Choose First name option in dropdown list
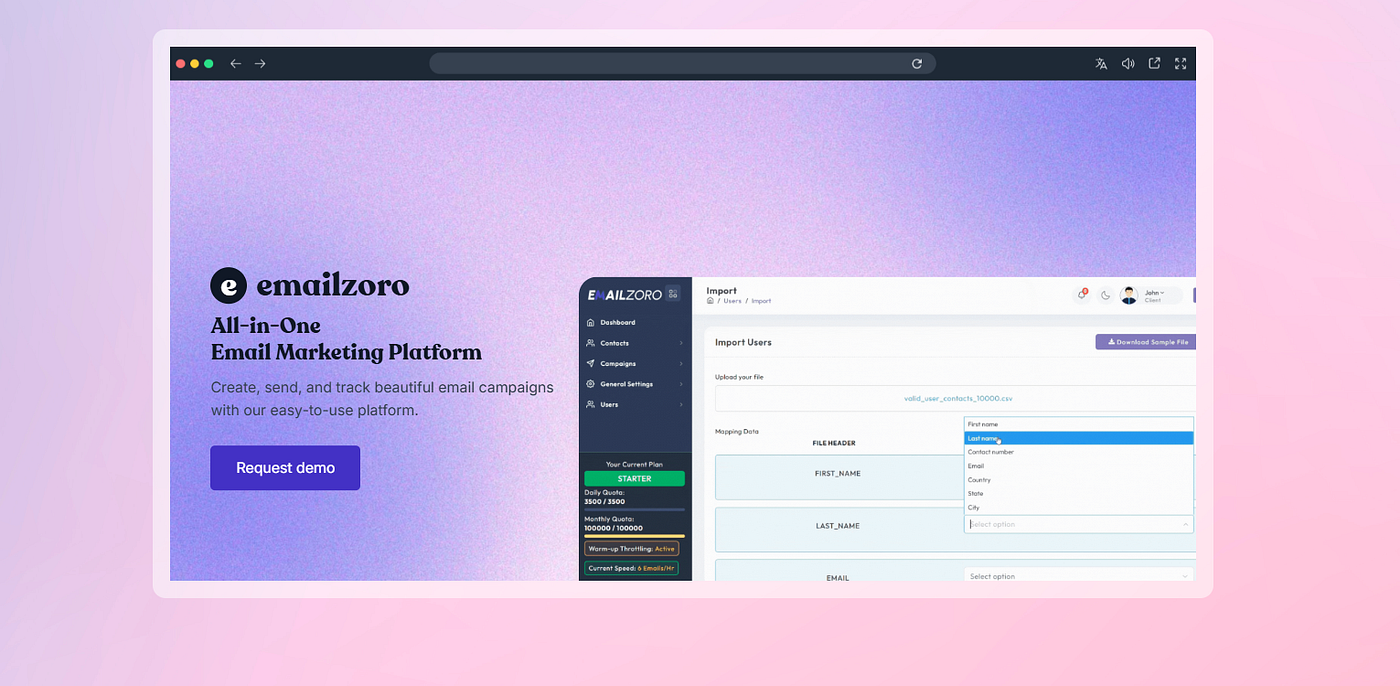This screenshot has height=686, width=1400. pyautogui.click(x=1078, y=424)
